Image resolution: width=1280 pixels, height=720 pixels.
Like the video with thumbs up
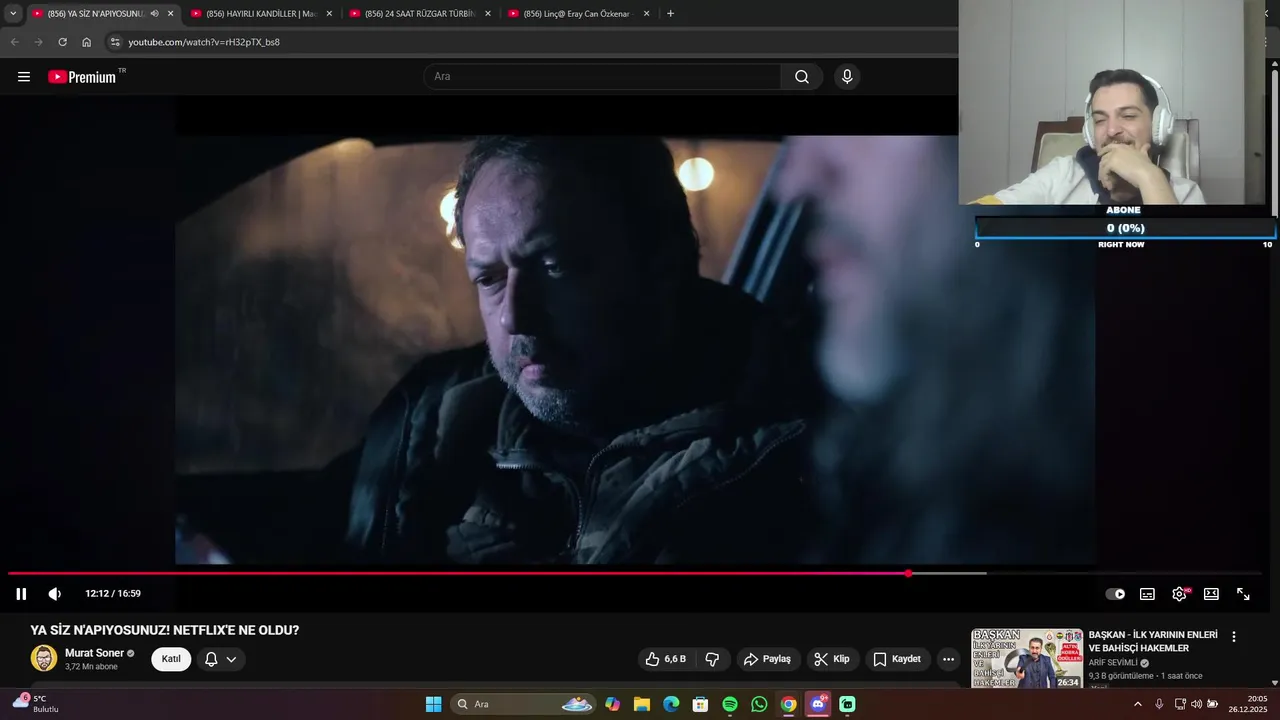(x=665, y=659)
